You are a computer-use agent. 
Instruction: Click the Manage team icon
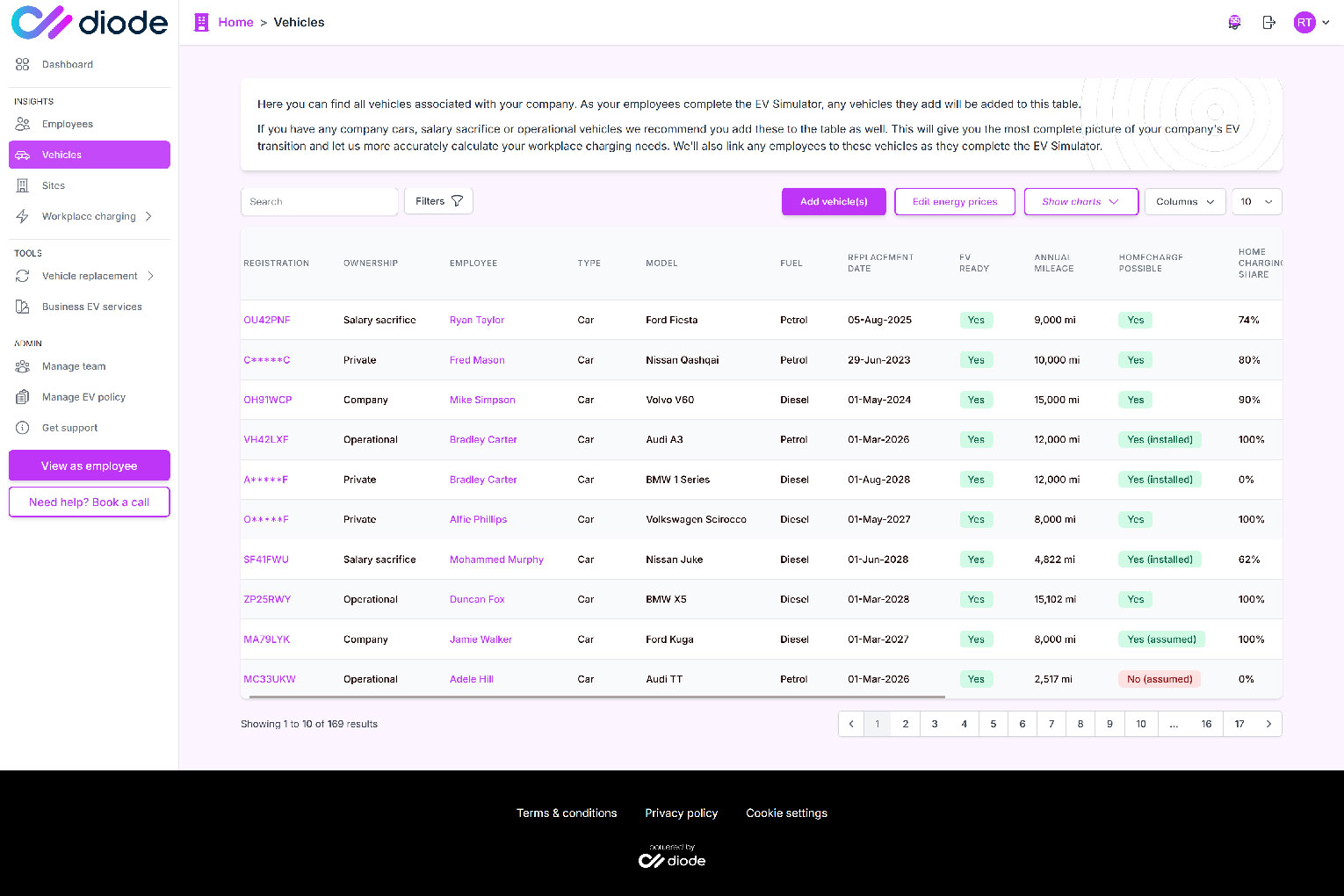[x=23, y=366]
